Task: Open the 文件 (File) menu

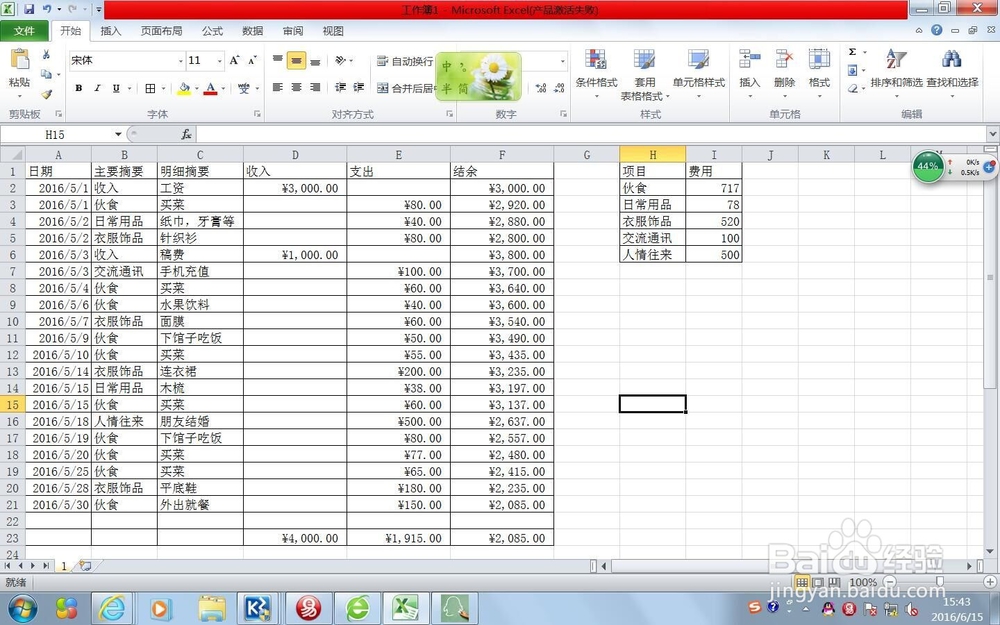Action: [26, 31]
